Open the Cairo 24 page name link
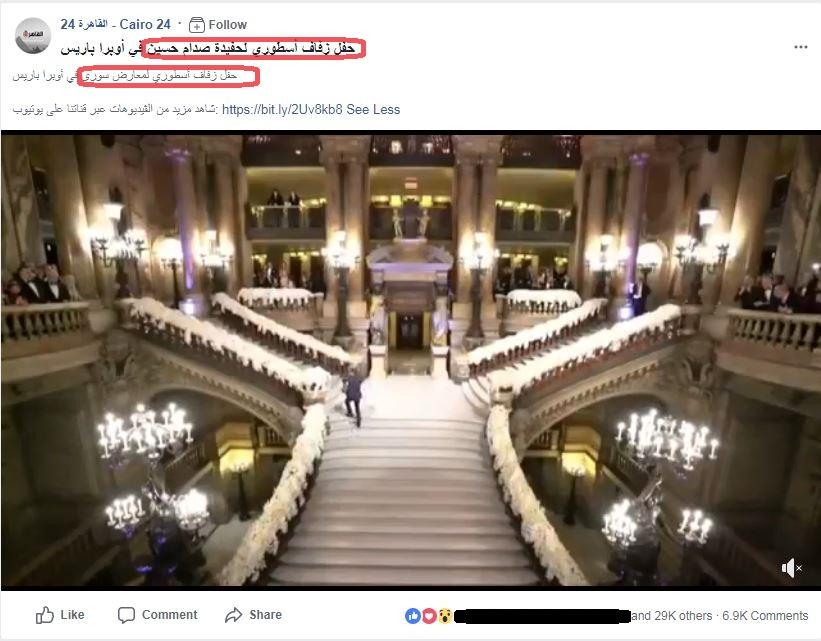The image size is (821, 641). (116, 24)
